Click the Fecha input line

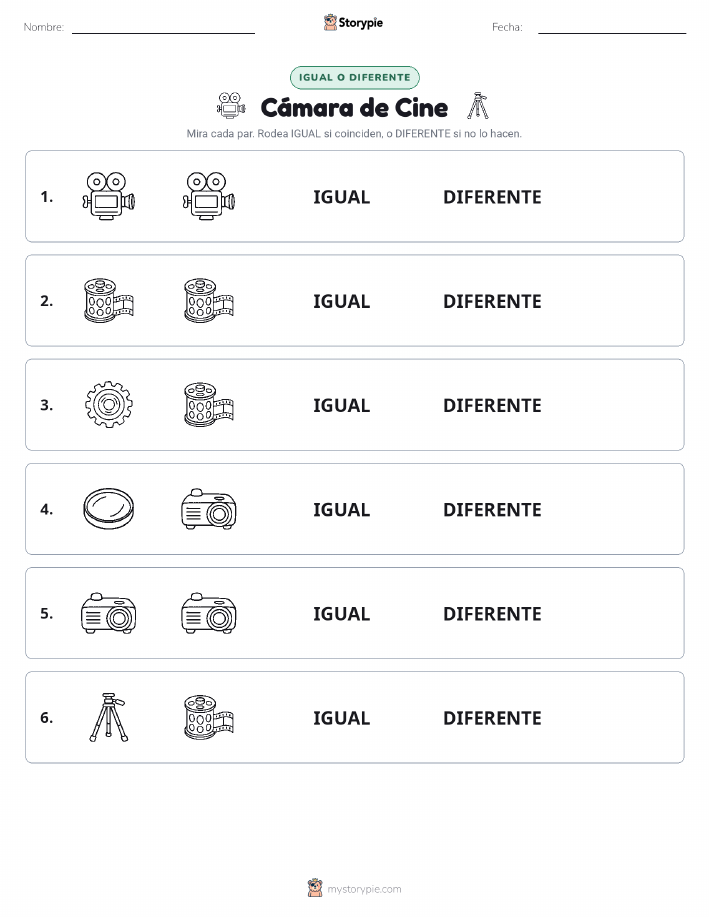pyautogui.click(x=612, y=28)
